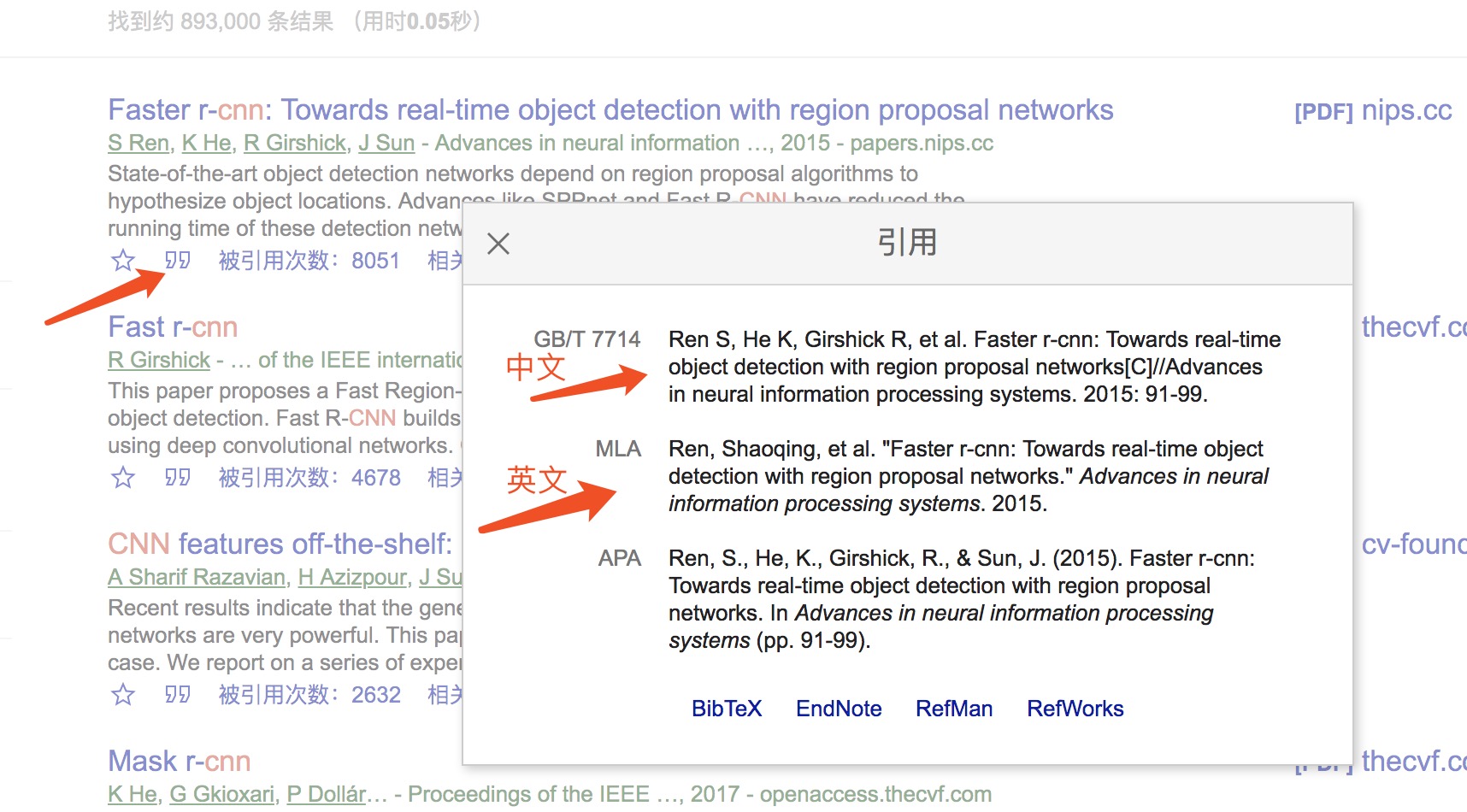This screenshot has width=1467, height=812.
Task: View author profile H Azizpour
Action: pyautogui.click(x=352, y=578)
